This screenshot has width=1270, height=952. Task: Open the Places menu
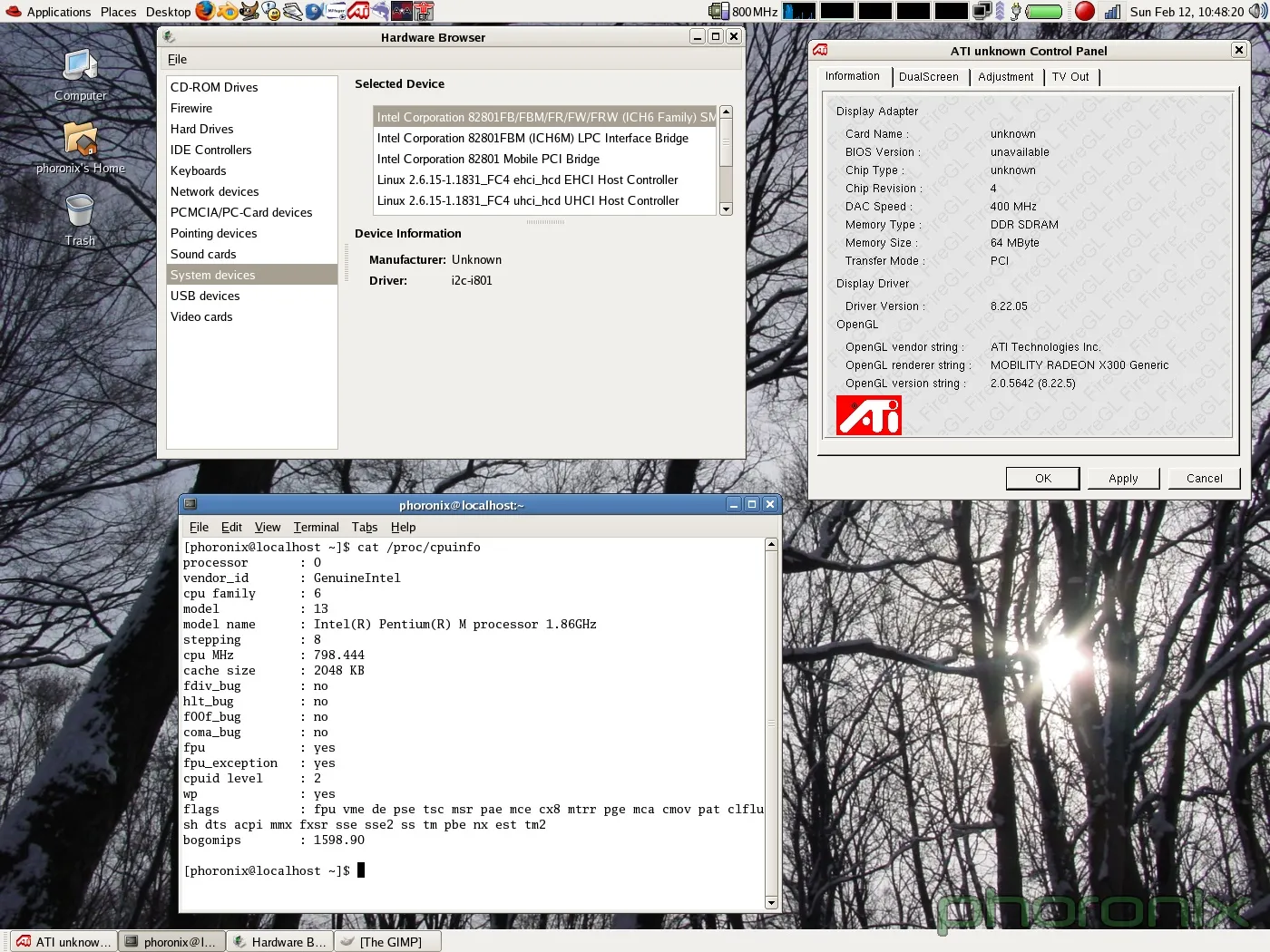click(x=118, y=12)
